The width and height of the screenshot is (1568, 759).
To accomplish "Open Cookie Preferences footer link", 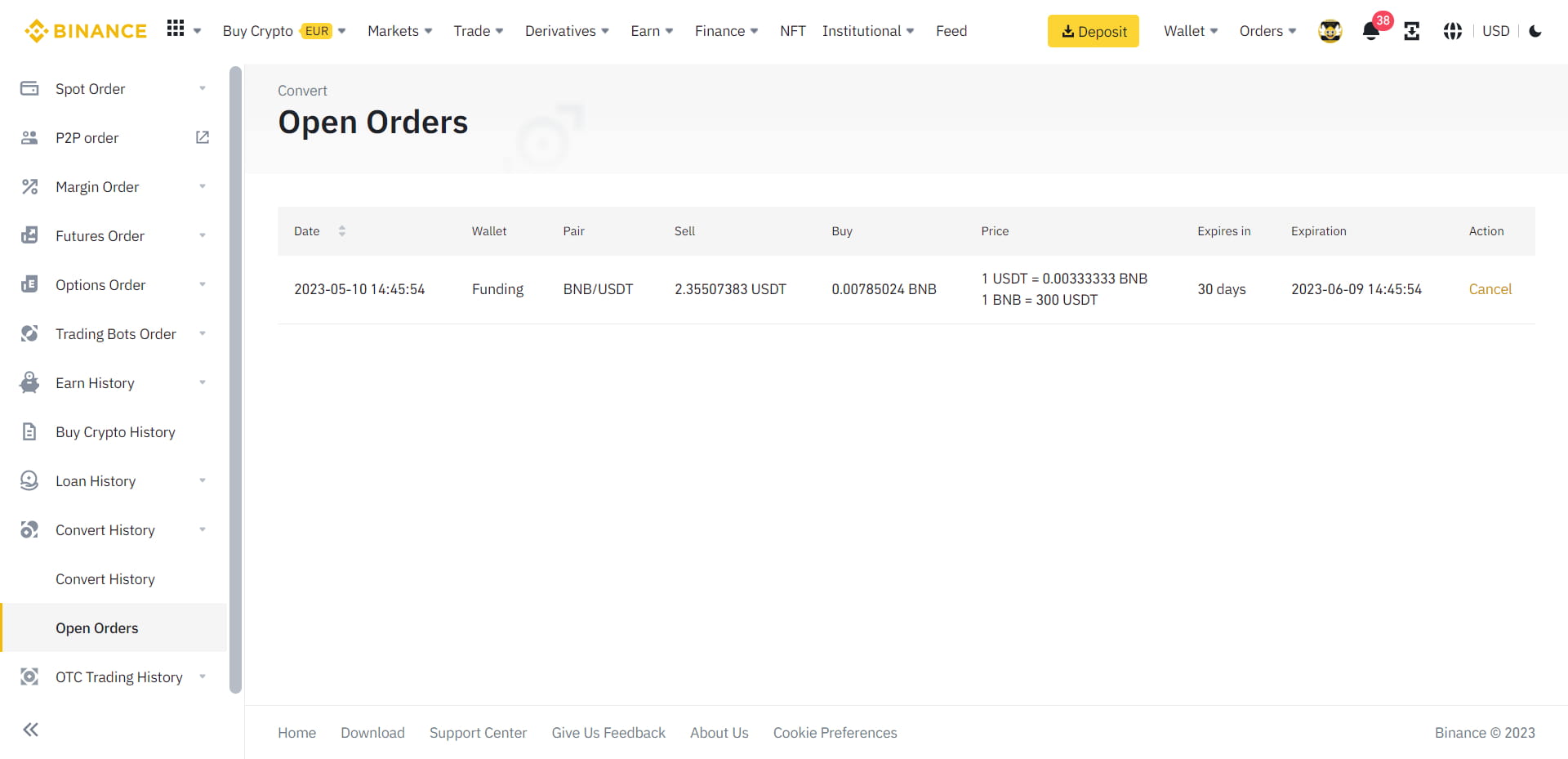I will [x=835, y=733].
